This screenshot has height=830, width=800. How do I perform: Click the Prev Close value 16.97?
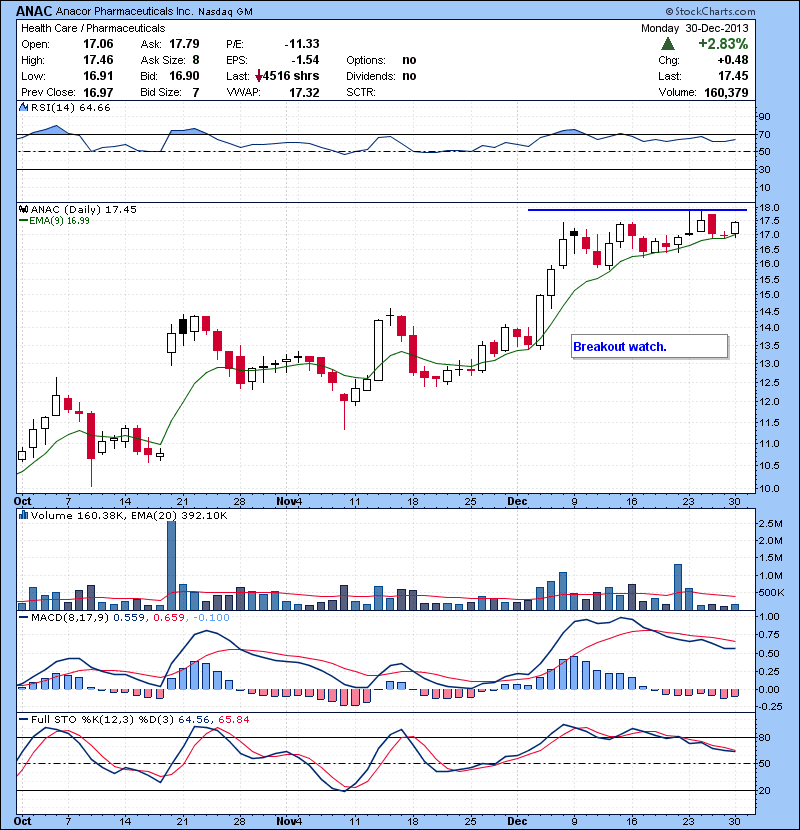(x=98, y=93)
